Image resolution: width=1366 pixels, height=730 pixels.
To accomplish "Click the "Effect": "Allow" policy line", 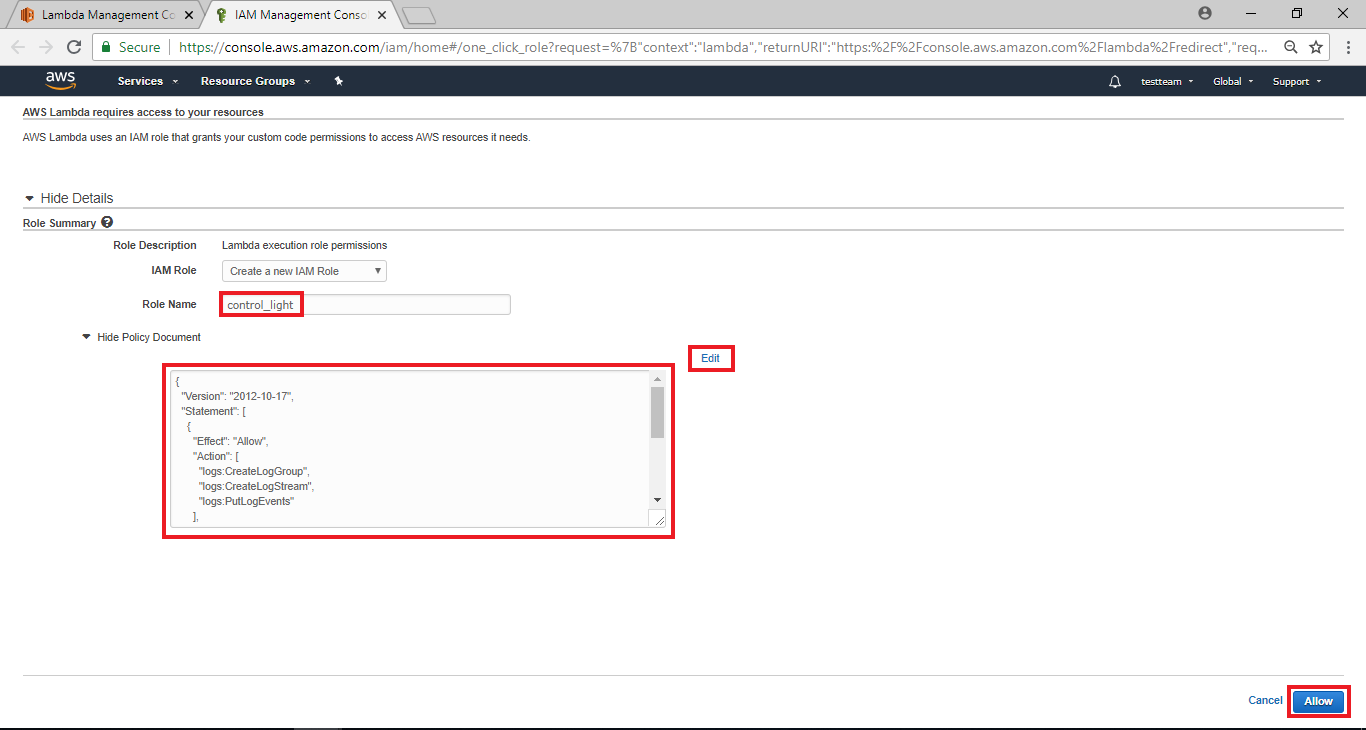I will point(231,441).
